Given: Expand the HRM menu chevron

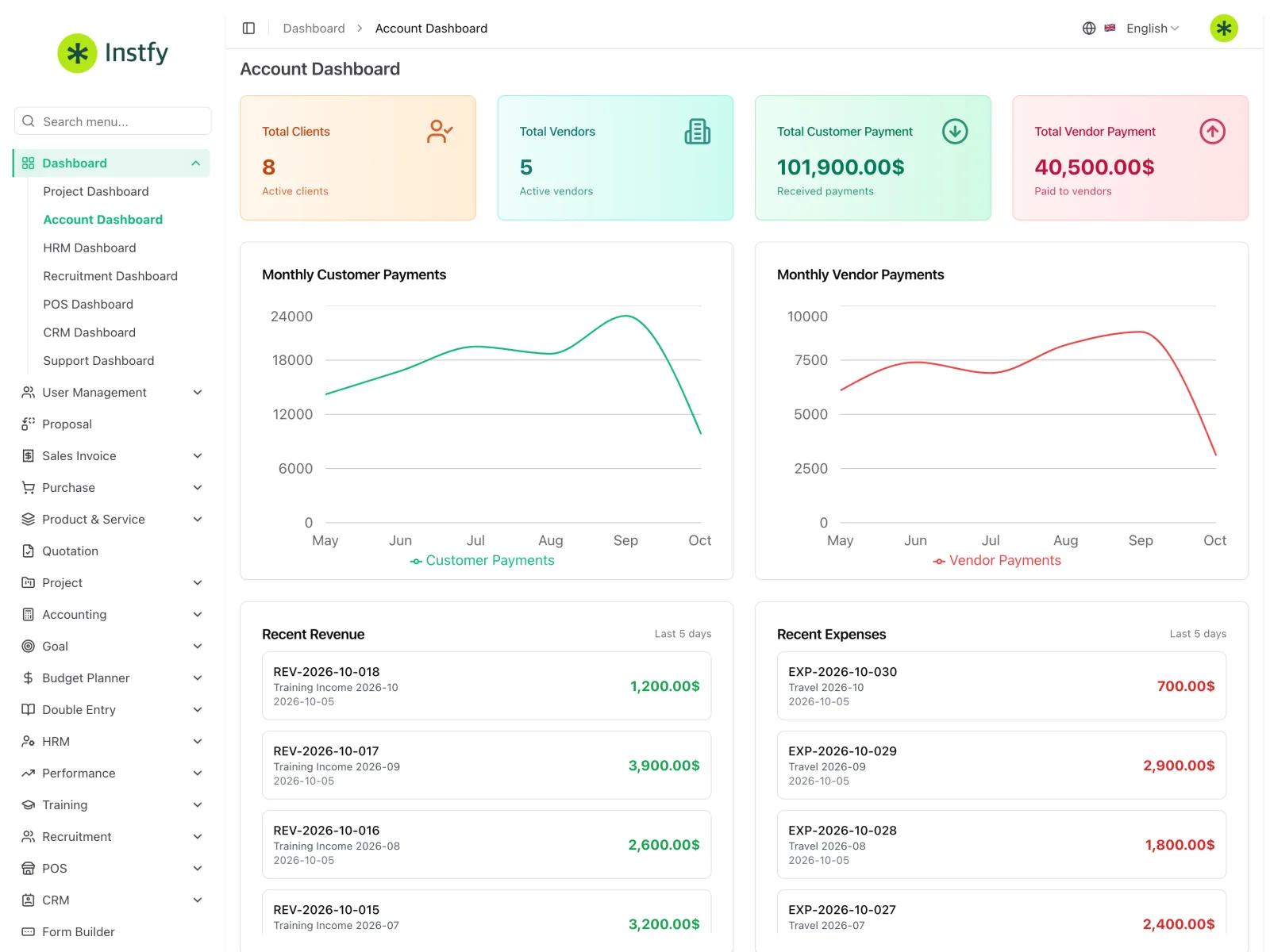Looking at the screenshot, I should pyautogui.click(x=198, y=742).
